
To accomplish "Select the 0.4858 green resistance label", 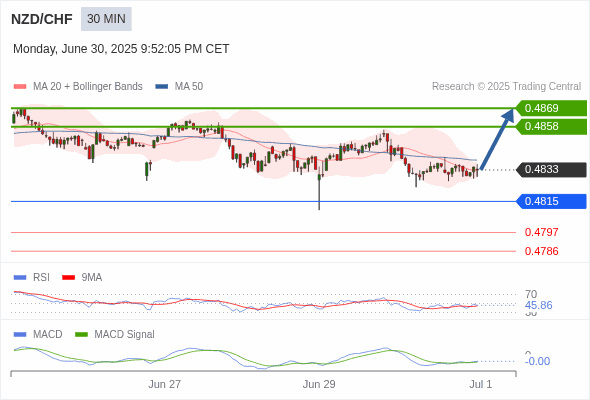I will point(551,126).
